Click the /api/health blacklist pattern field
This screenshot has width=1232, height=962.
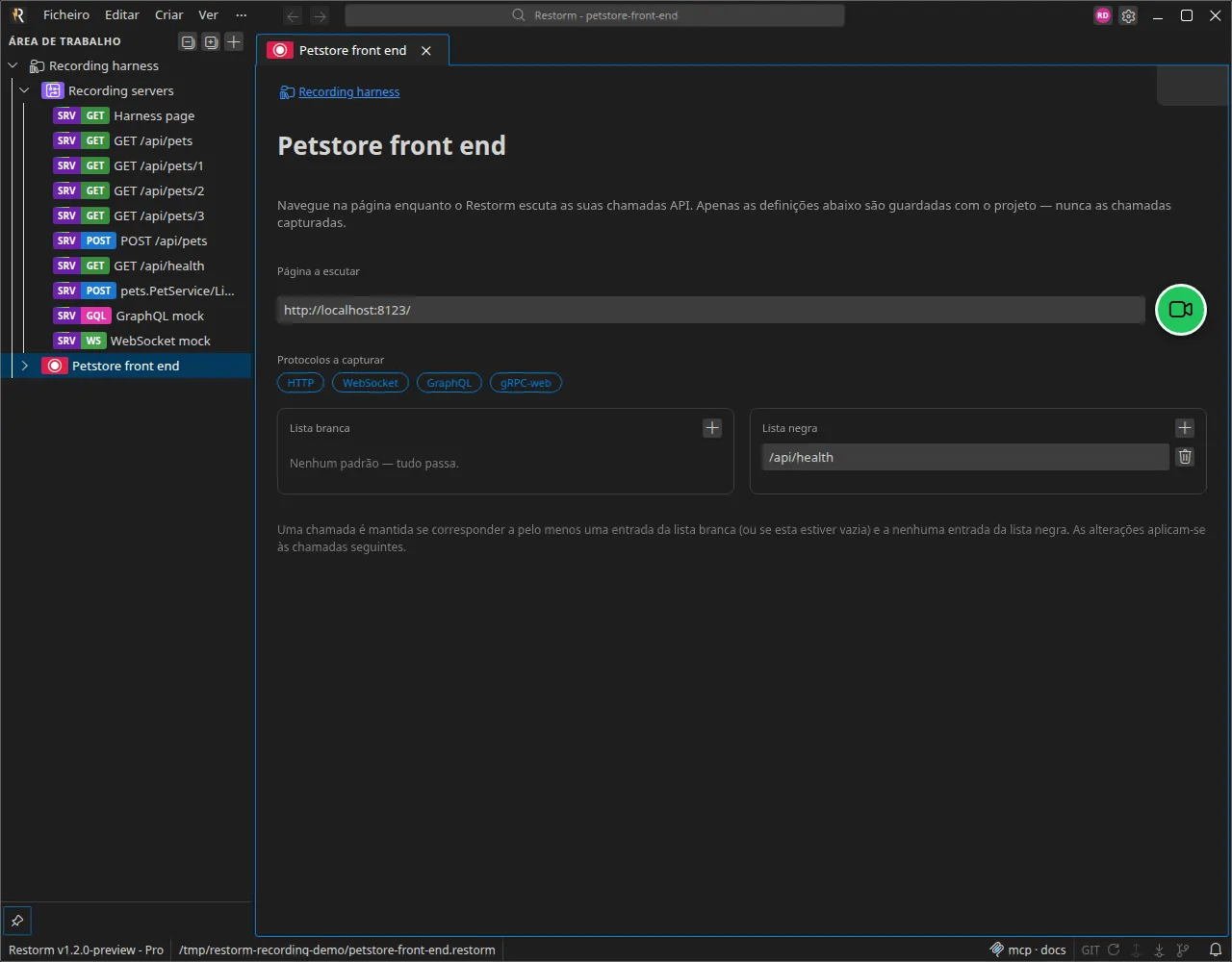965,457
